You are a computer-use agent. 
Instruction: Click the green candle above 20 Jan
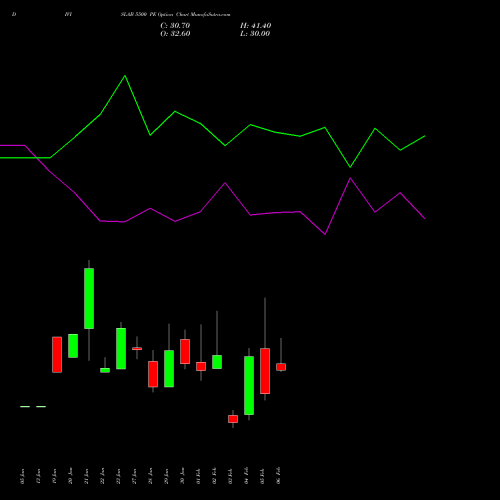[73, 346]
